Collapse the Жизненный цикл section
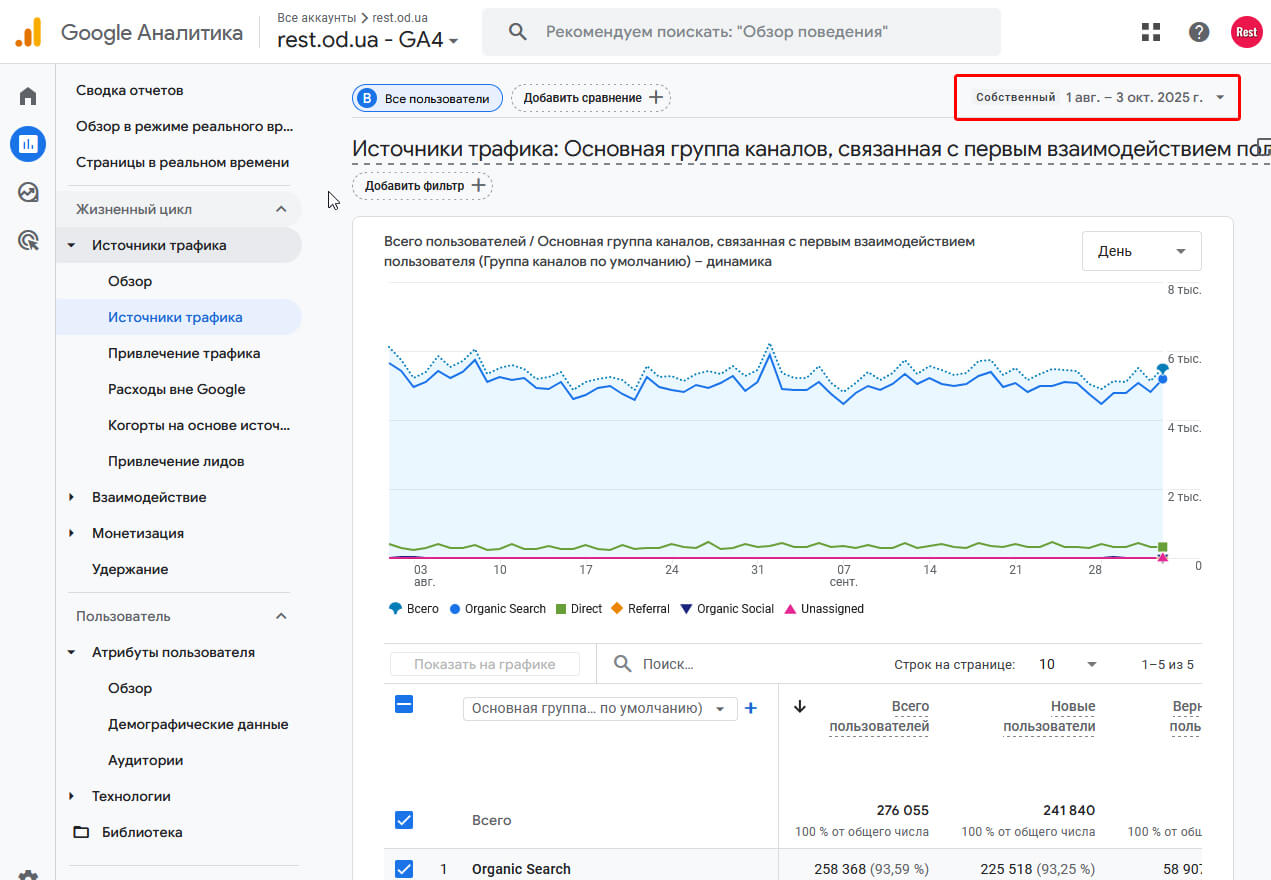This screenshot has width=1271, height=880. pos(281,209)
